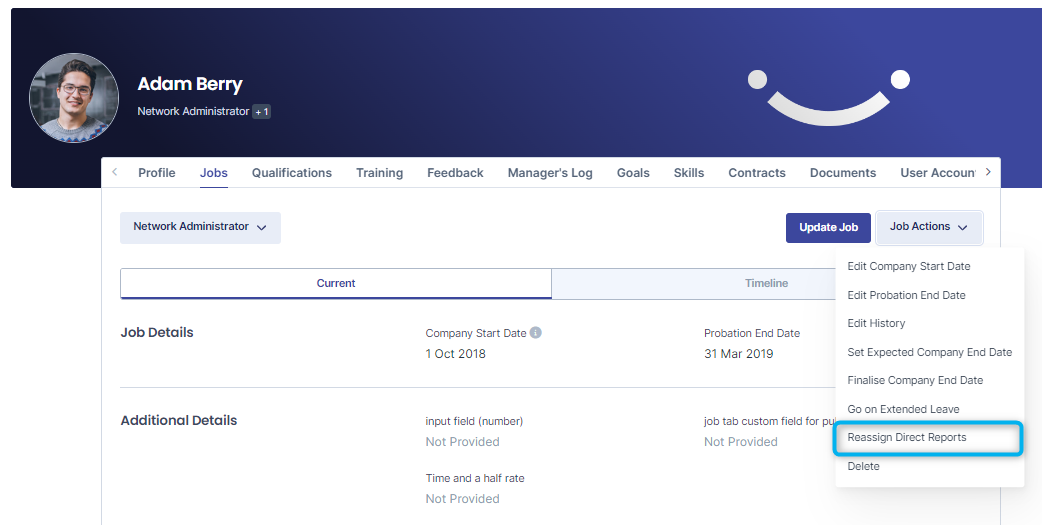Open the User Account tab
This screenshot has width=1042, height=525.
(938, 173)
